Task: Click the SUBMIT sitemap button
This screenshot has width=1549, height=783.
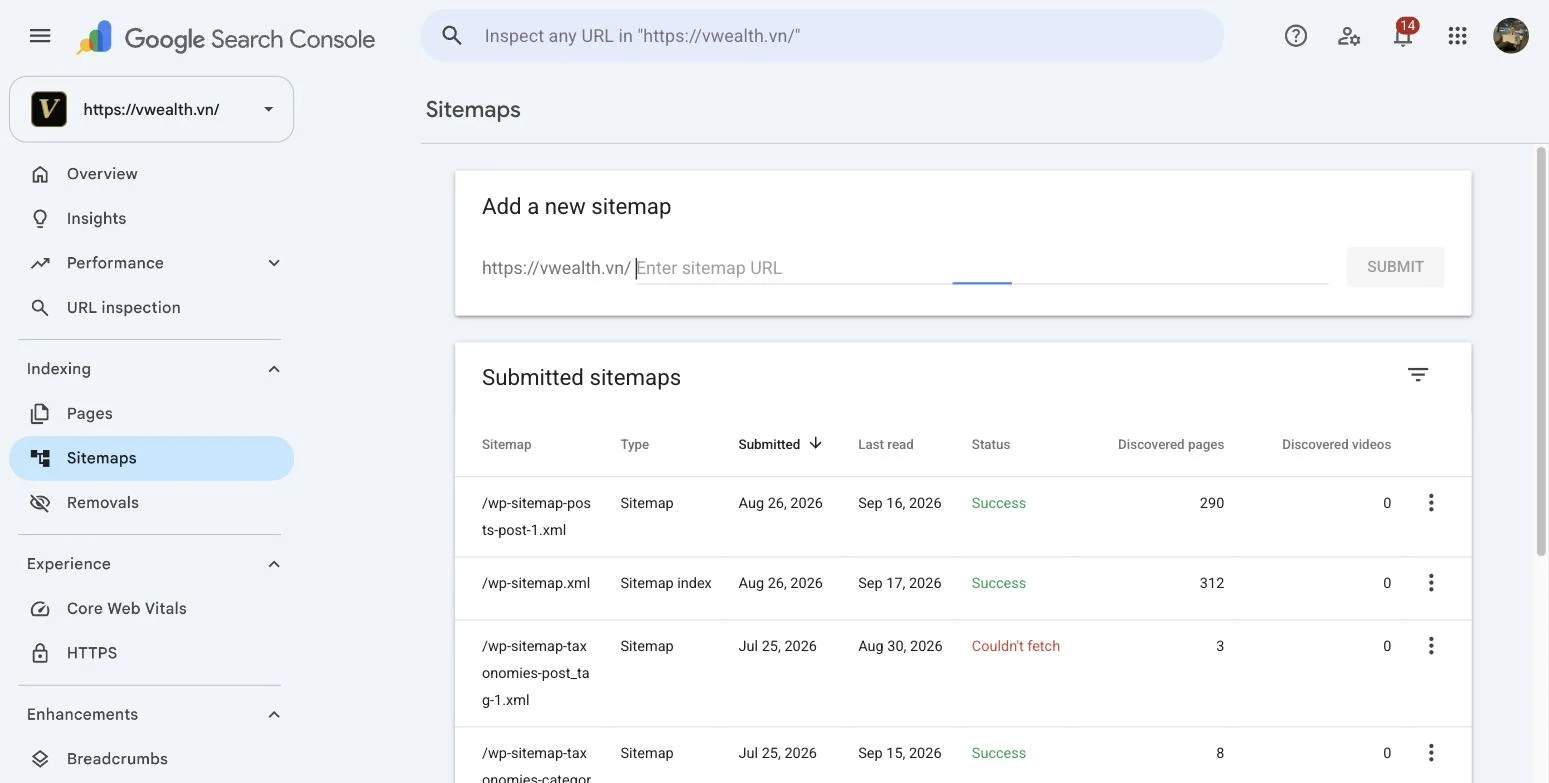Action: point(1395,267)
